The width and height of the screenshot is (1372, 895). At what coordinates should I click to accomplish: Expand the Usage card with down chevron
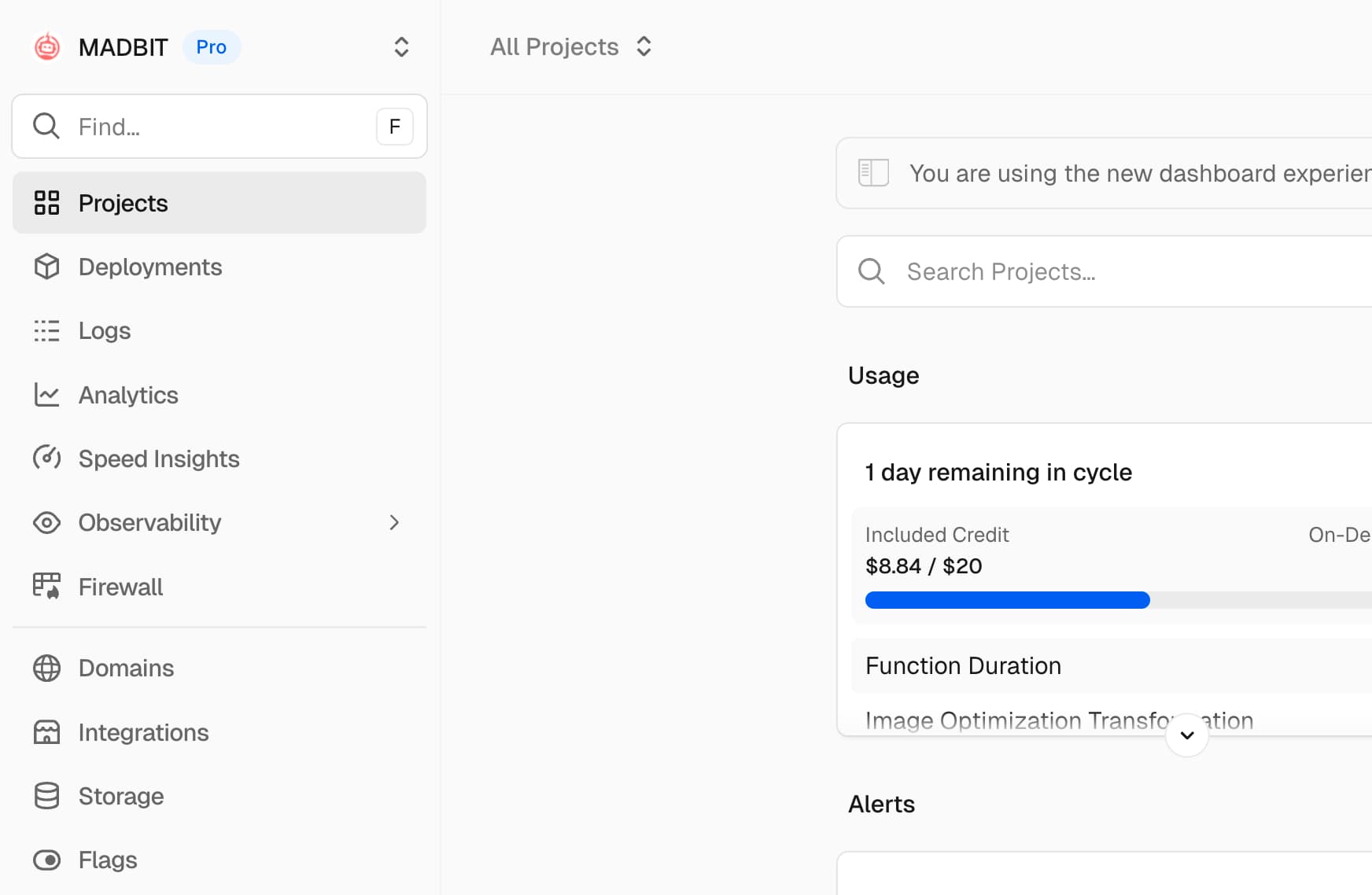point(1187,735)
